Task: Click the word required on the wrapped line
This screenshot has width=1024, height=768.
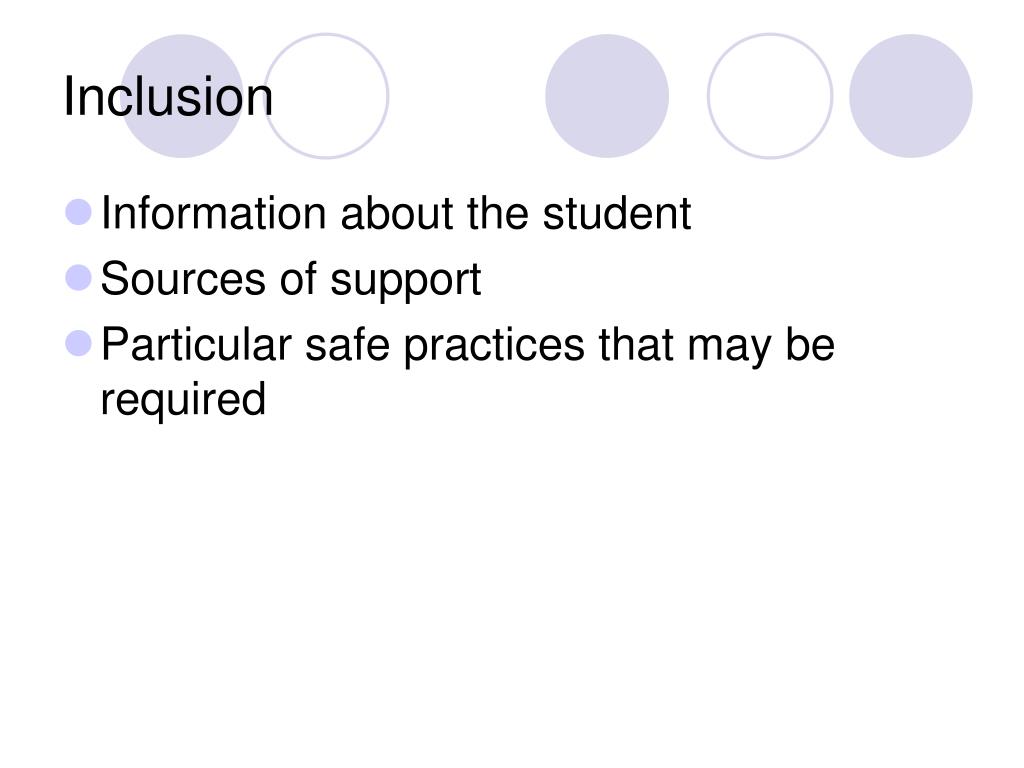Action: [x=183, y=401]
